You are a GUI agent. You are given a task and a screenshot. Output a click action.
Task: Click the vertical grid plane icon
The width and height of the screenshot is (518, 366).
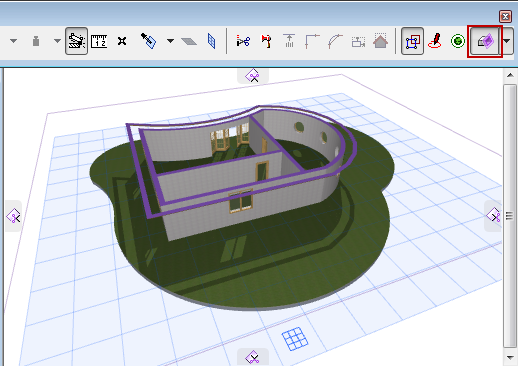click(211, 41)
